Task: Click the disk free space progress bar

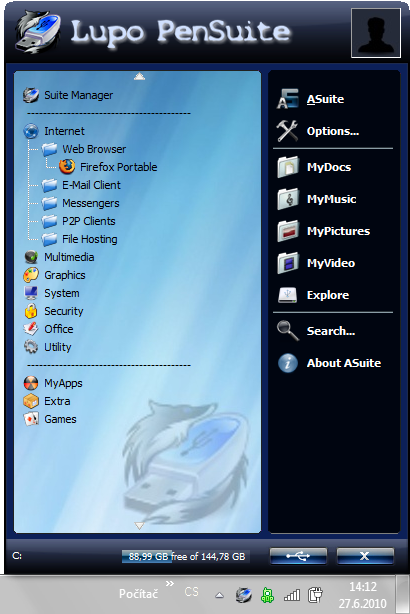Action: coord(186,556)
